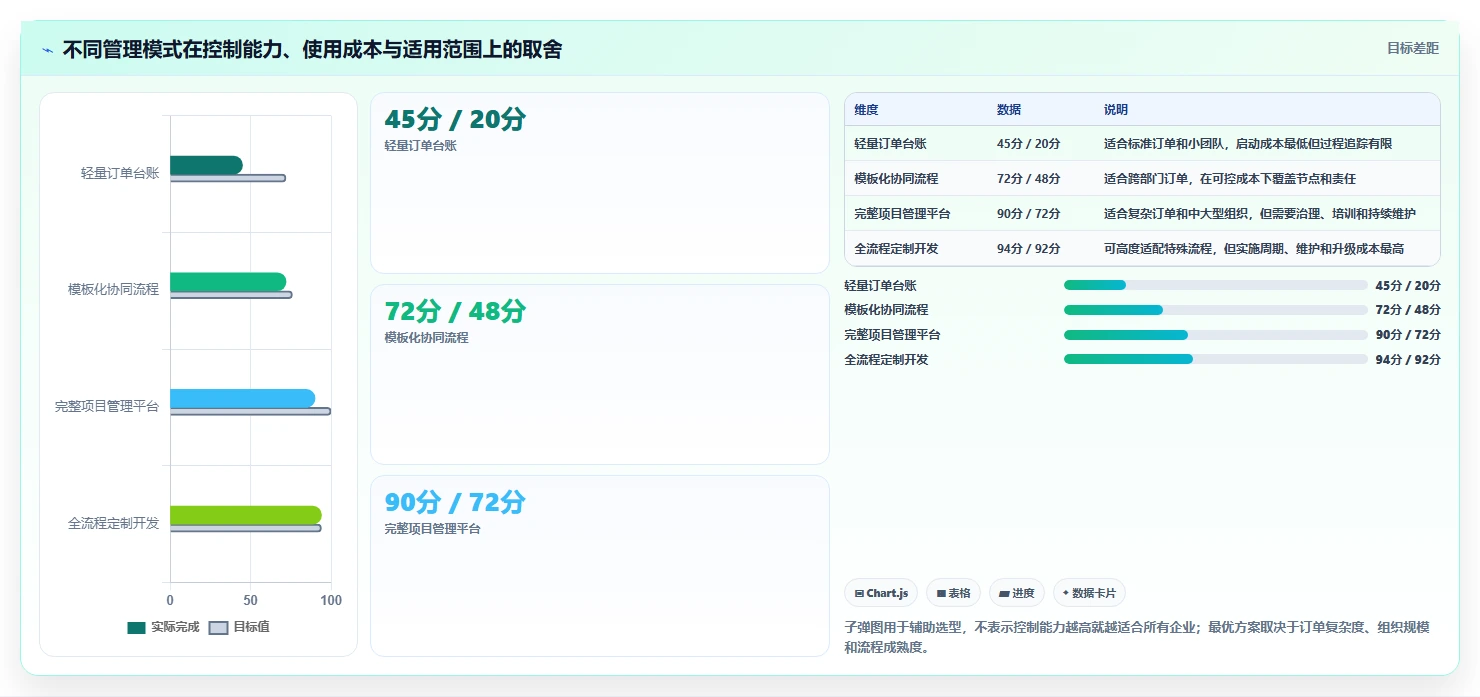Screen dimensions: 1480x697
Task: Click the lime green 全流程定制开发 actual bar
Action: point(246,515)
